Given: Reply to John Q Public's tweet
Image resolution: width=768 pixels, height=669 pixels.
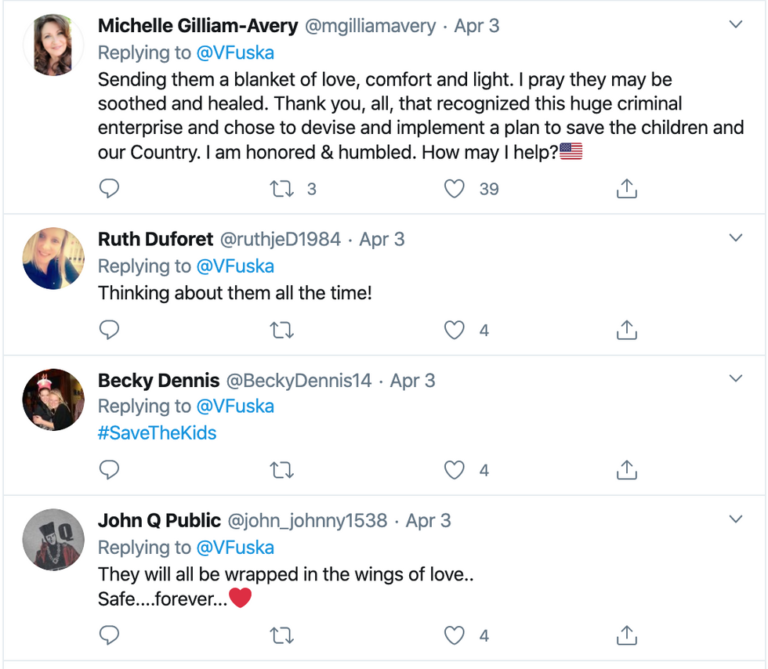Looking at the screenshot, I should tap(109, 635).
